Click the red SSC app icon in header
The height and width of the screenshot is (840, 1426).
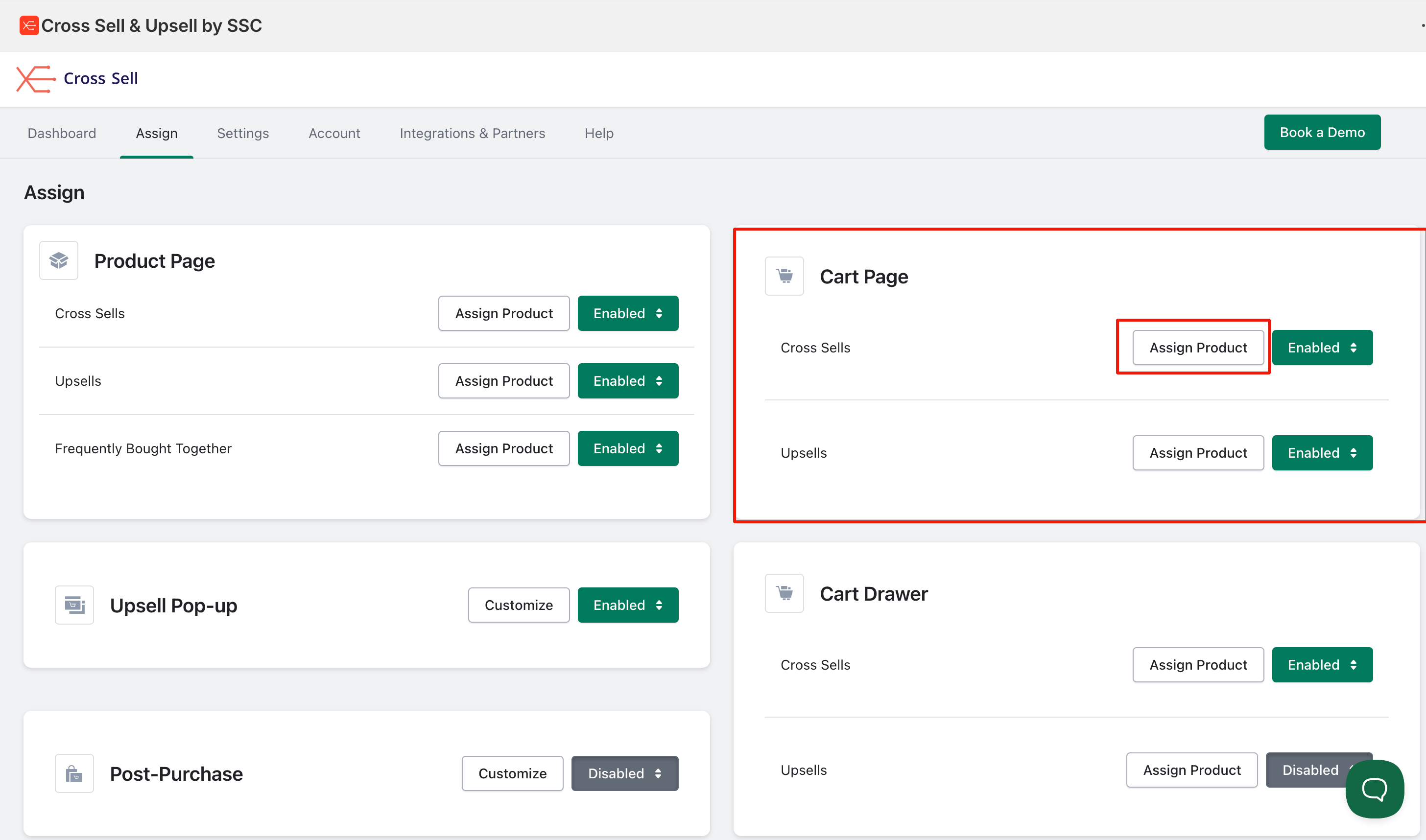[29, 25]
